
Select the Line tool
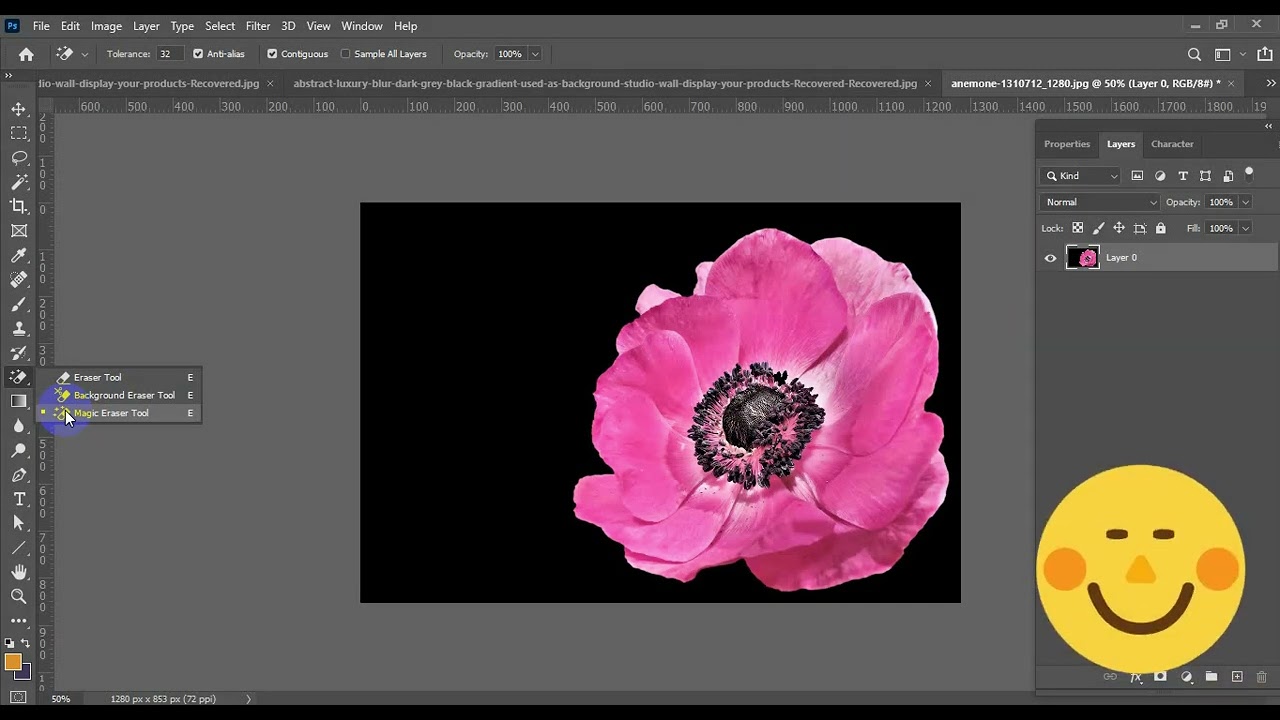tap(19, 548)
